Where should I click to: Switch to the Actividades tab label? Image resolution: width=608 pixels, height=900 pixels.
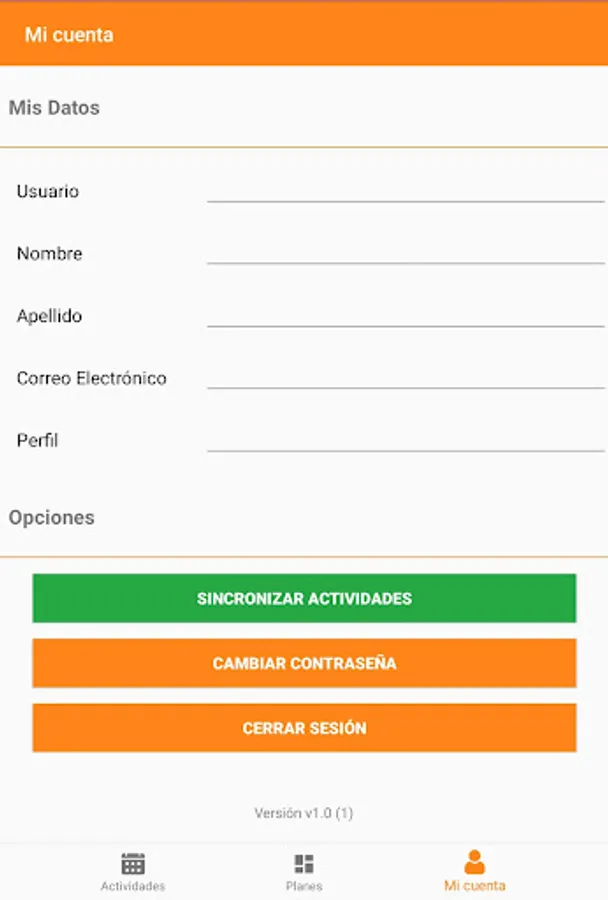pos(133,886)
